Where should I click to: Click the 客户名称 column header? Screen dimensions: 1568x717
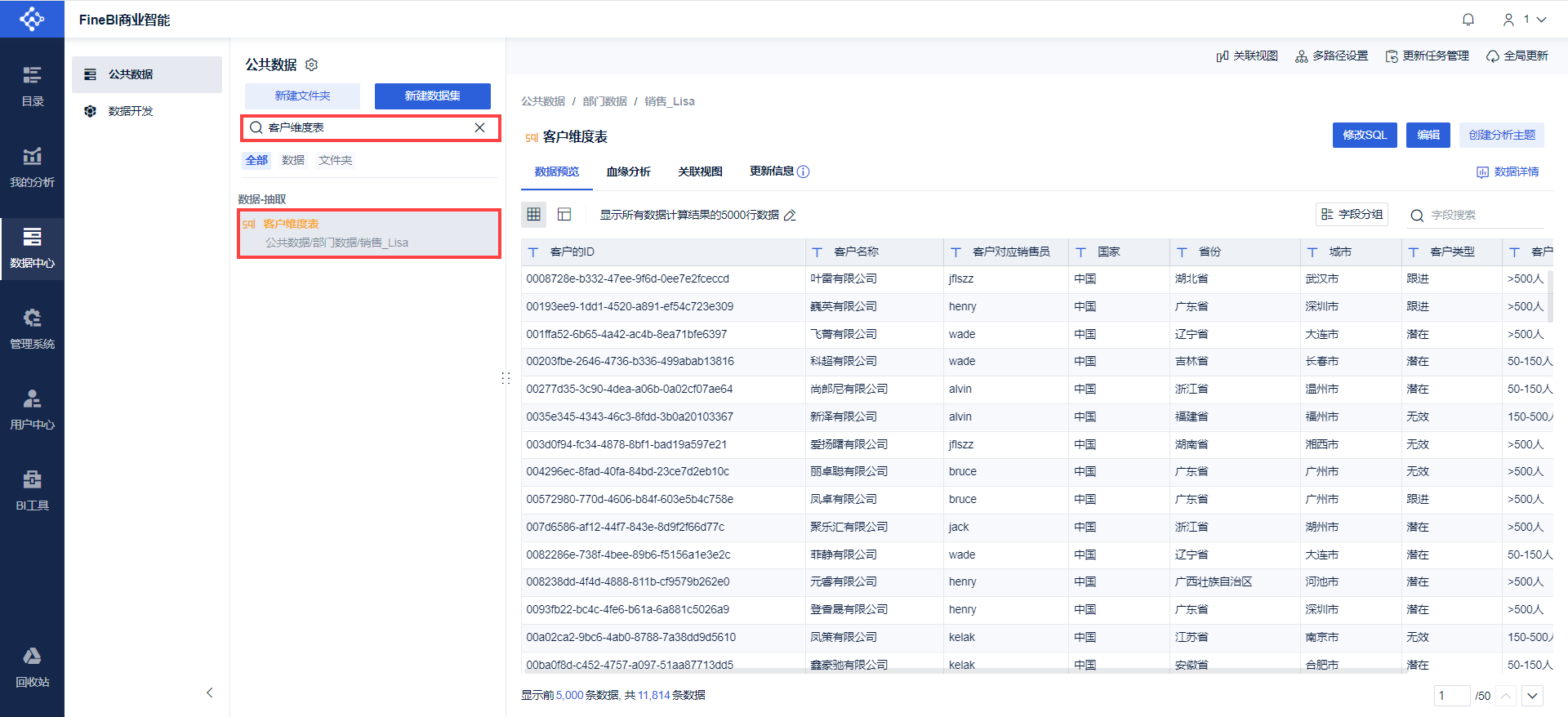[875, 252]
